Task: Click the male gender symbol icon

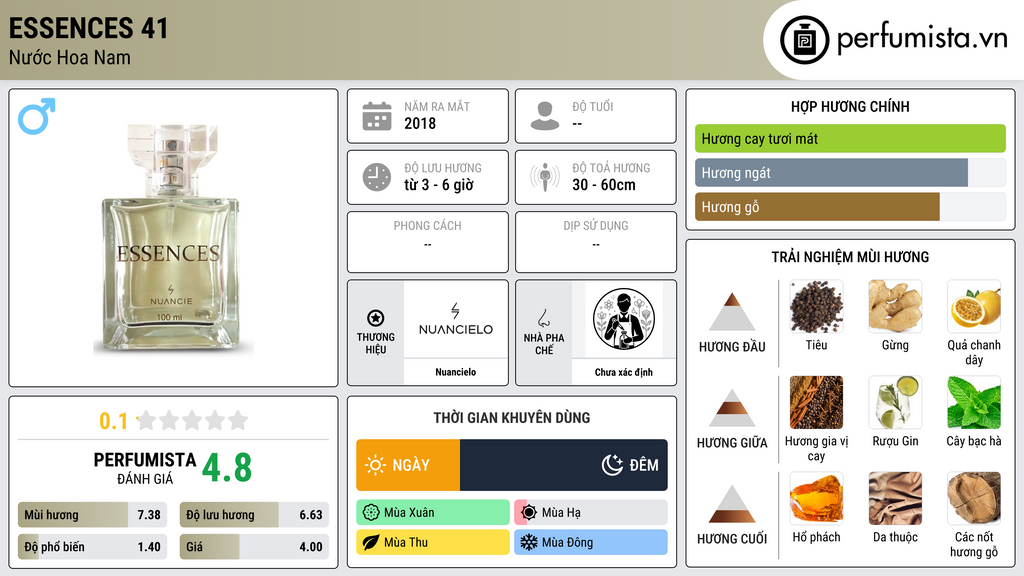Action: point(37,116)
